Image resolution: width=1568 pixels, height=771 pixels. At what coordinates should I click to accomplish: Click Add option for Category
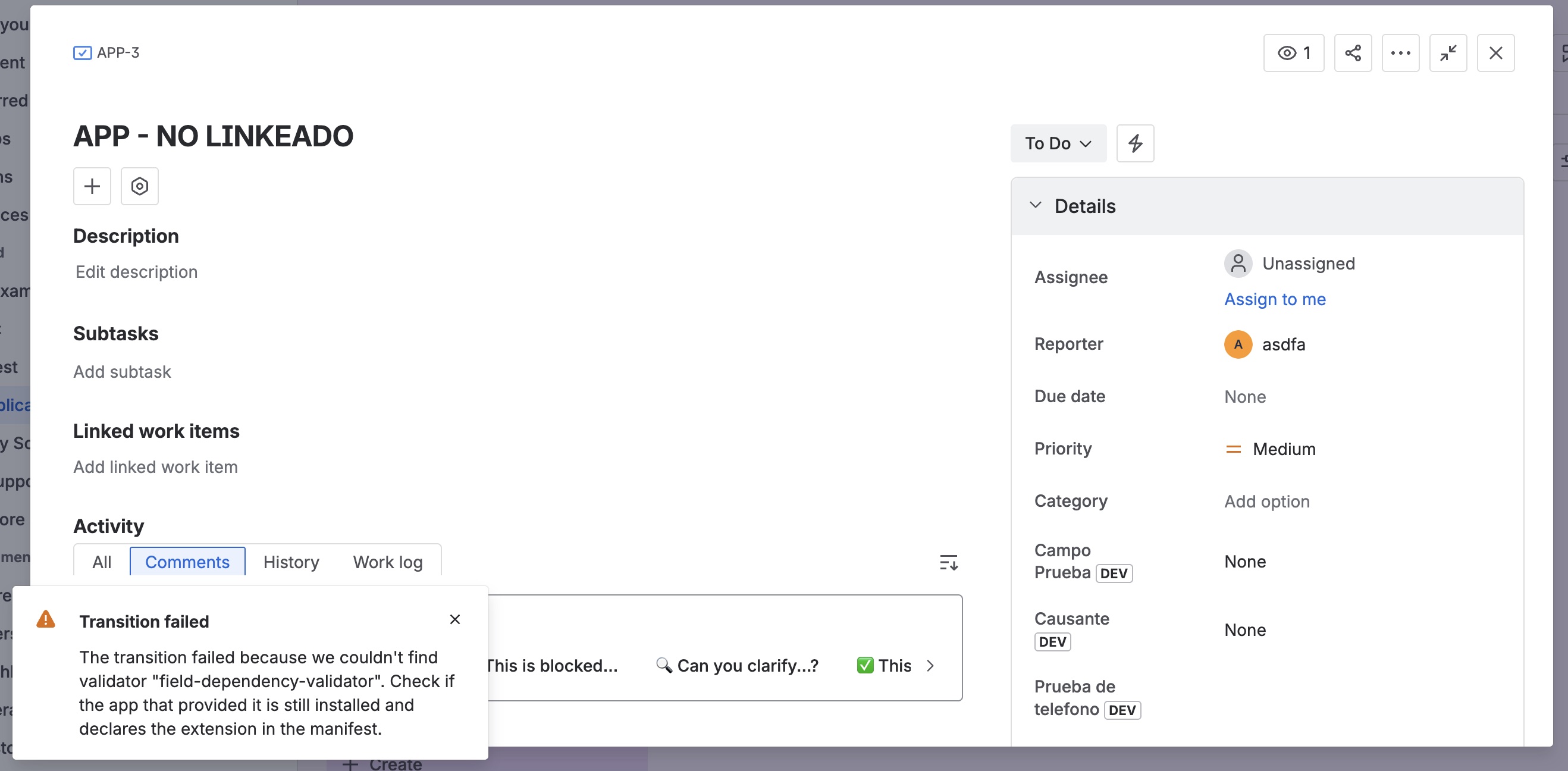coord(1266,502)
